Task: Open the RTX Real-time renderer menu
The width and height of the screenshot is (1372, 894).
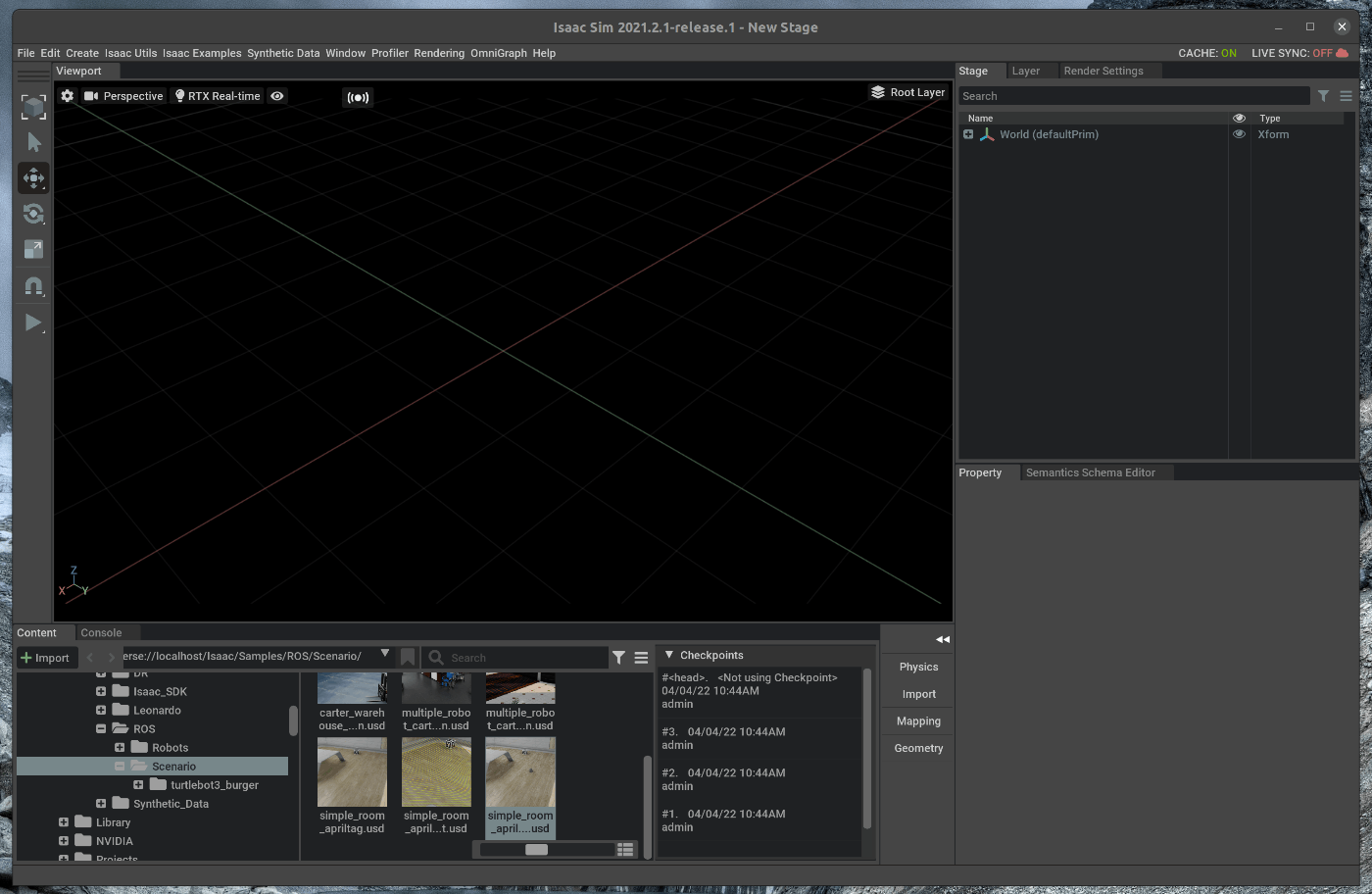Action: tap(218, 96)
